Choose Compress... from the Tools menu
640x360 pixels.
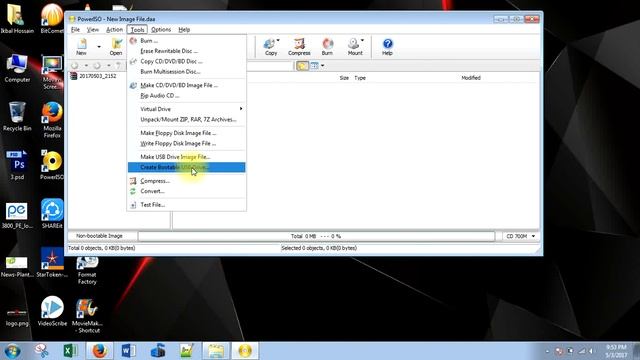click(187, 181)
